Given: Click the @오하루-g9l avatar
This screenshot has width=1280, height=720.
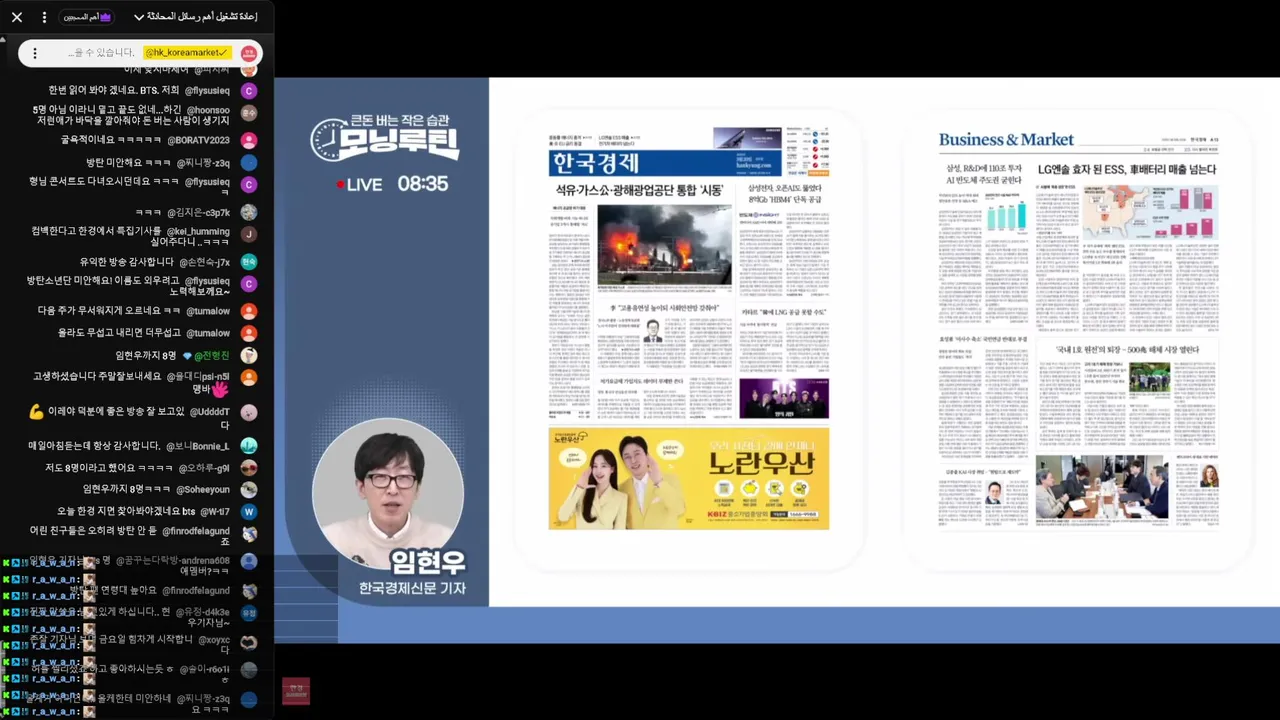Looking at the screenshot, I should click(249, 468).
